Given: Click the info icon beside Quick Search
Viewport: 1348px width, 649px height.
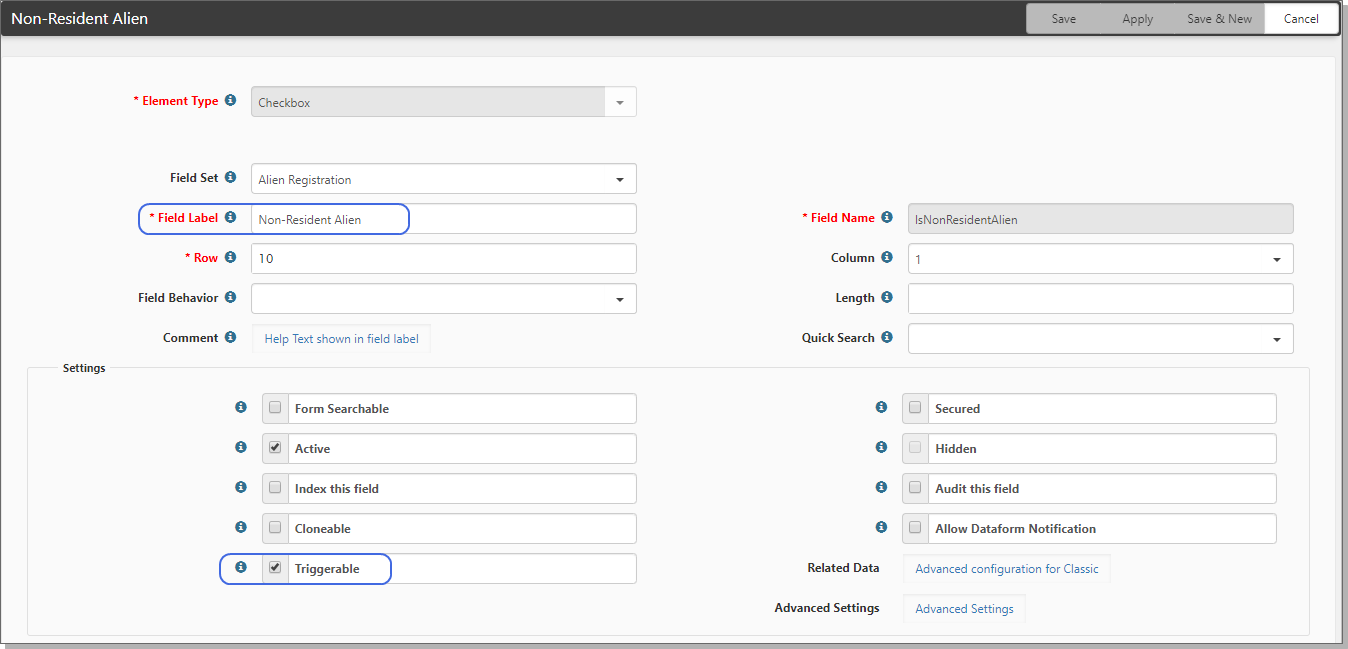Looking at the screenshot, I should [888, 338].
